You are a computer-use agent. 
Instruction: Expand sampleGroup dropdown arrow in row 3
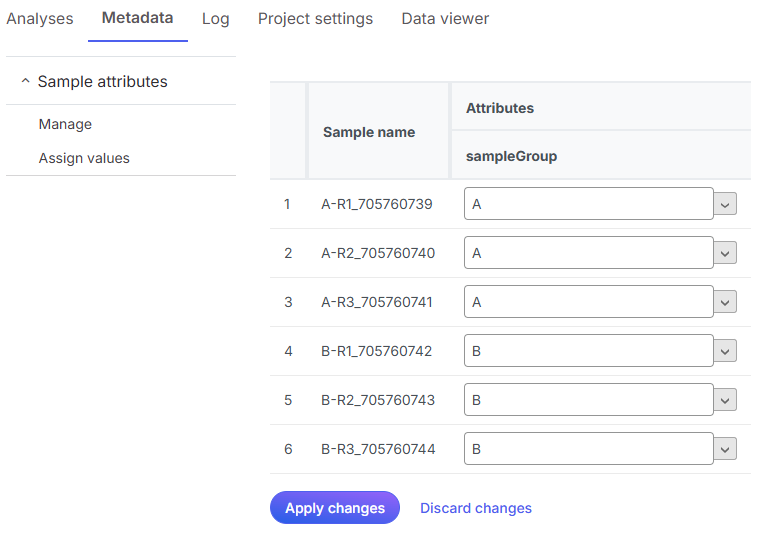click(x=726, y=302)
